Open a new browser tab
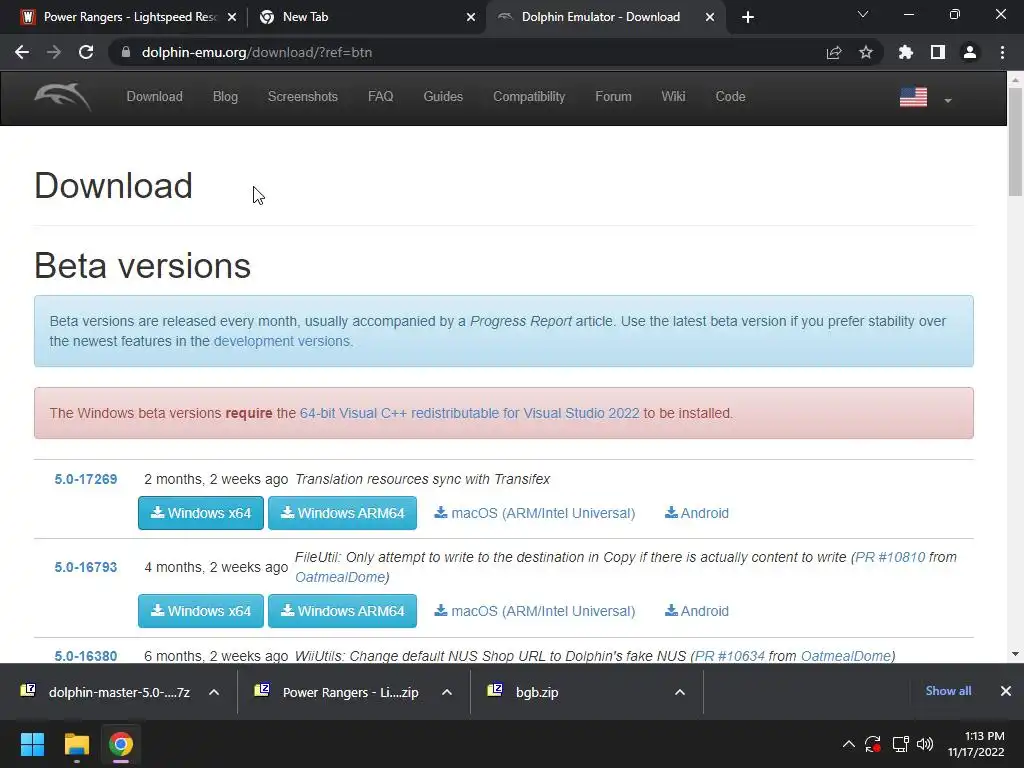This screenshot has height=768, width=1024. (x=748, y=17)
